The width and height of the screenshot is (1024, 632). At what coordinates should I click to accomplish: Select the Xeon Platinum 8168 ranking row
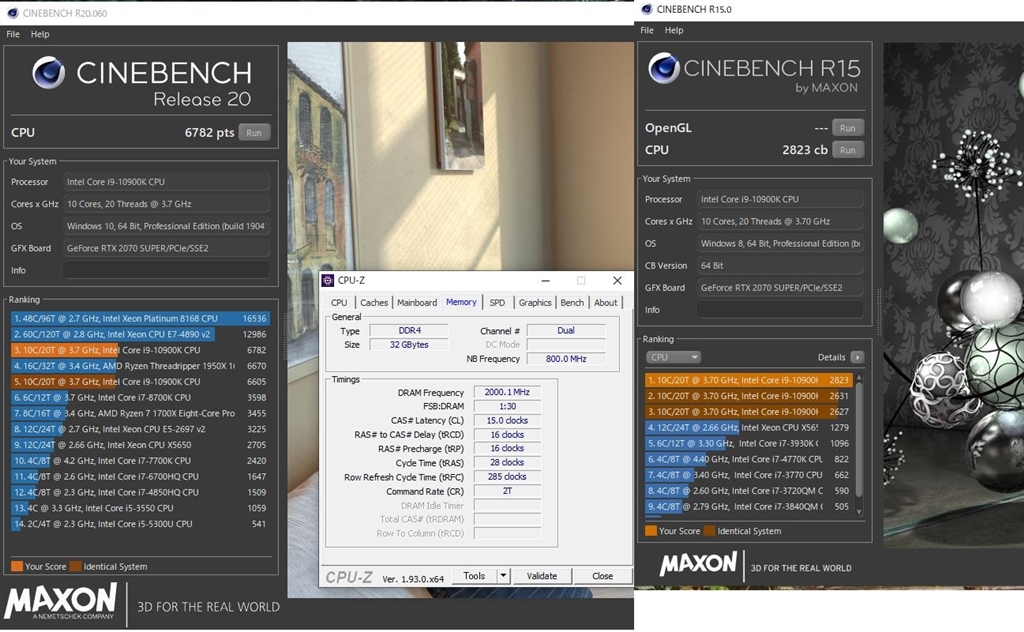click(140, 319)
